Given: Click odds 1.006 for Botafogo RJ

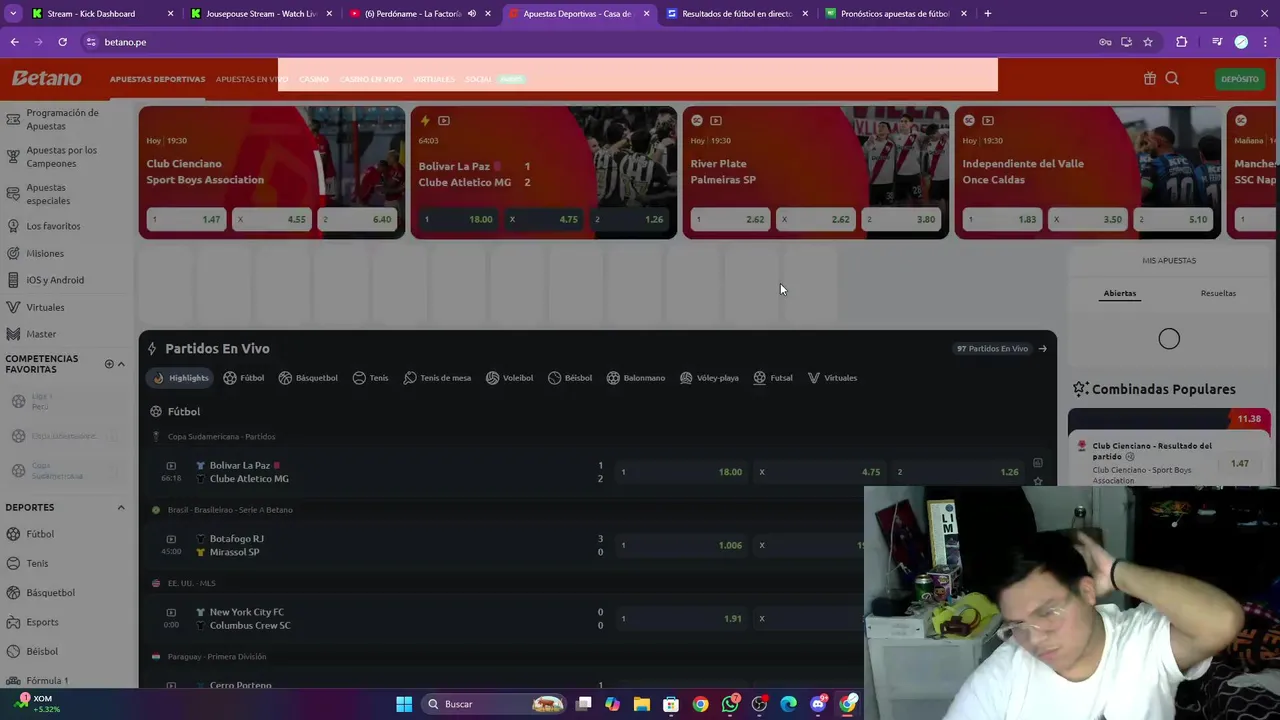Looking at the screenshot, I should click(682, 545).
